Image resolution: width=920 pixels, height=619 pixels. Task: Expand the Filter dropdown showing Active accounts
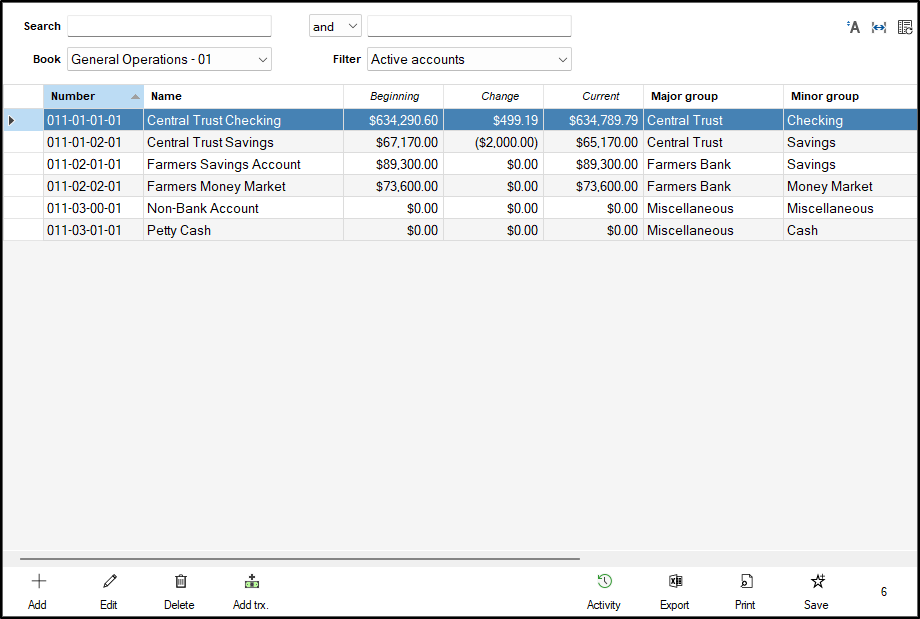point(469,60)
